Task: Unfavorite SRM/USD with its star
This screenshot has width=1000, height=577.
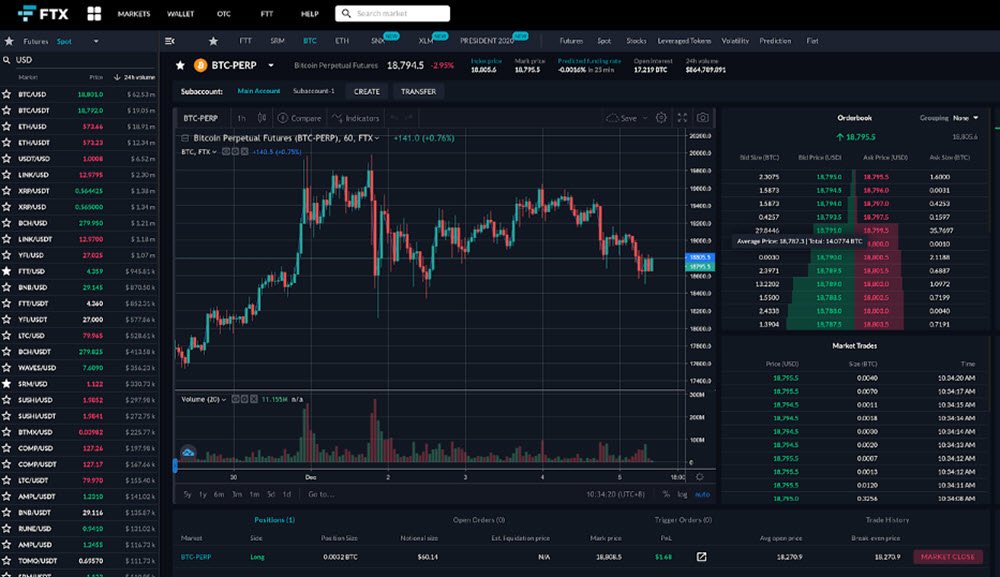Action: 6,384
